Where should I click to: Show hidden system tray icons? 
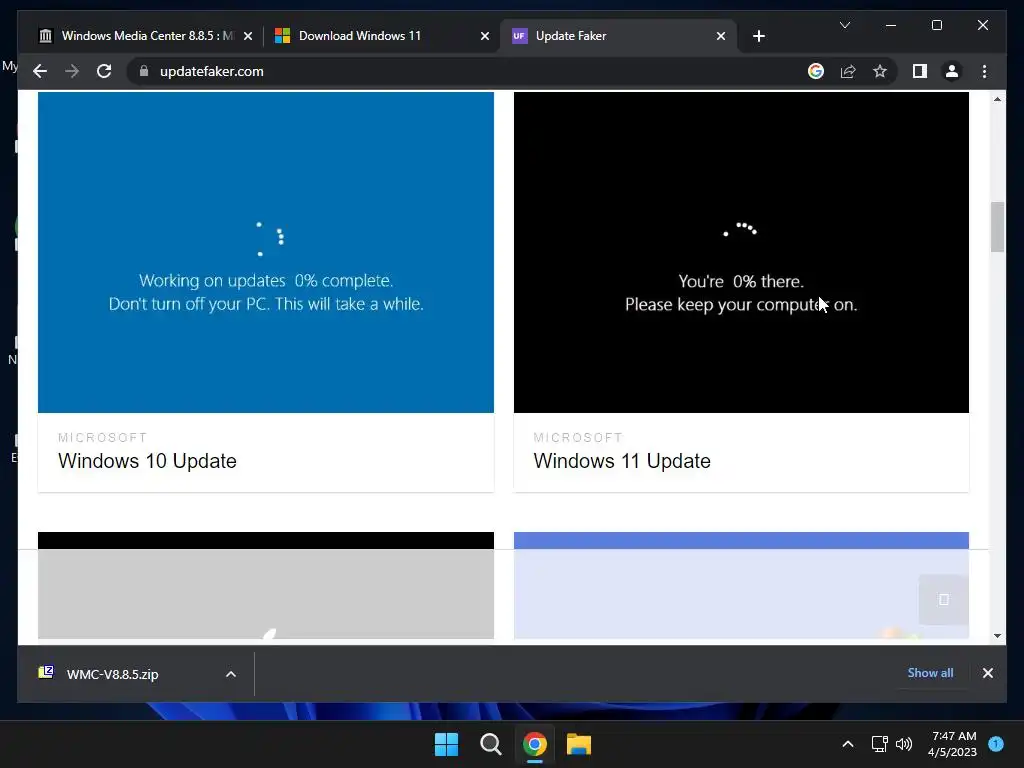(x=848, y=744)
